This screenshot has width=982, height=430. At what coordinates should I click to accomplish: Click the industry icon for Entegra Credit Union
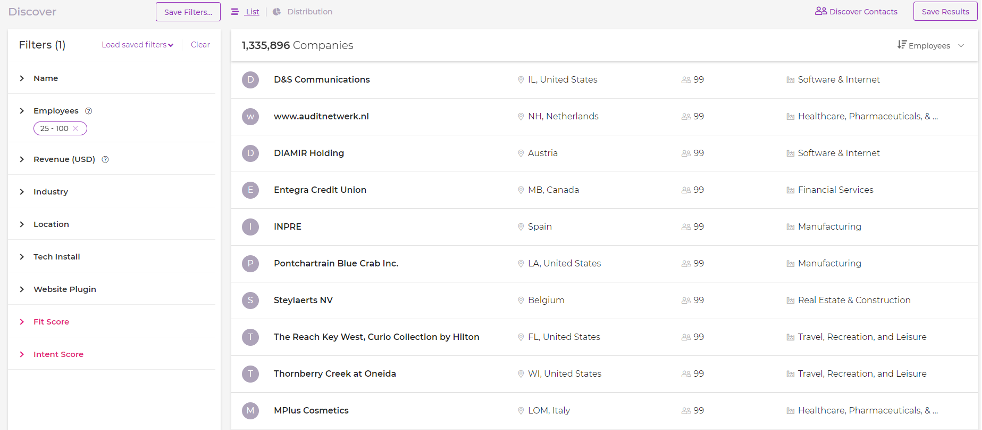(790, 190)
